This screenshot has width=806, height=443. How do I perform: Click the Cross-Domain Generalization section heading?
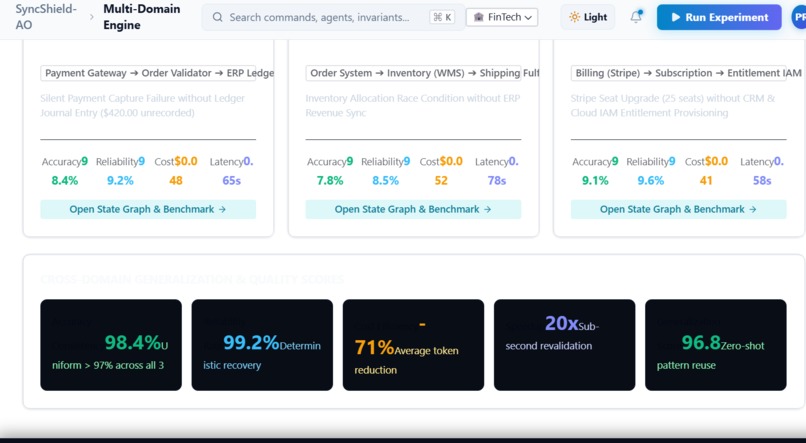click(192, 280)
